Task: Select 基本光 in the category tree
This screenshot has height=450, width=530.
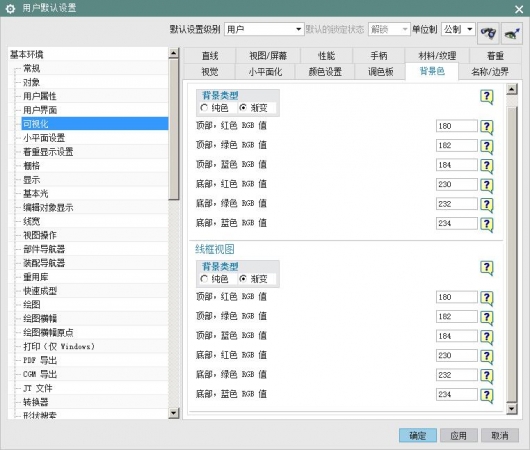Action: point(35,193)
